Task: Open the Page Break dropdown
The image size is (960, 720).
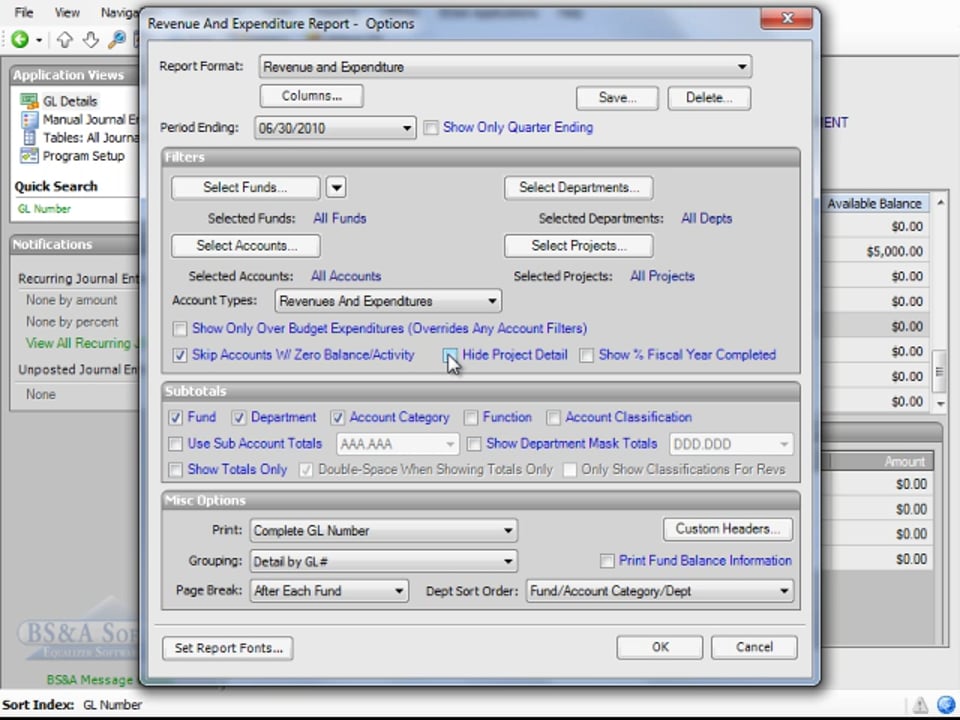Action: [399, 591]
